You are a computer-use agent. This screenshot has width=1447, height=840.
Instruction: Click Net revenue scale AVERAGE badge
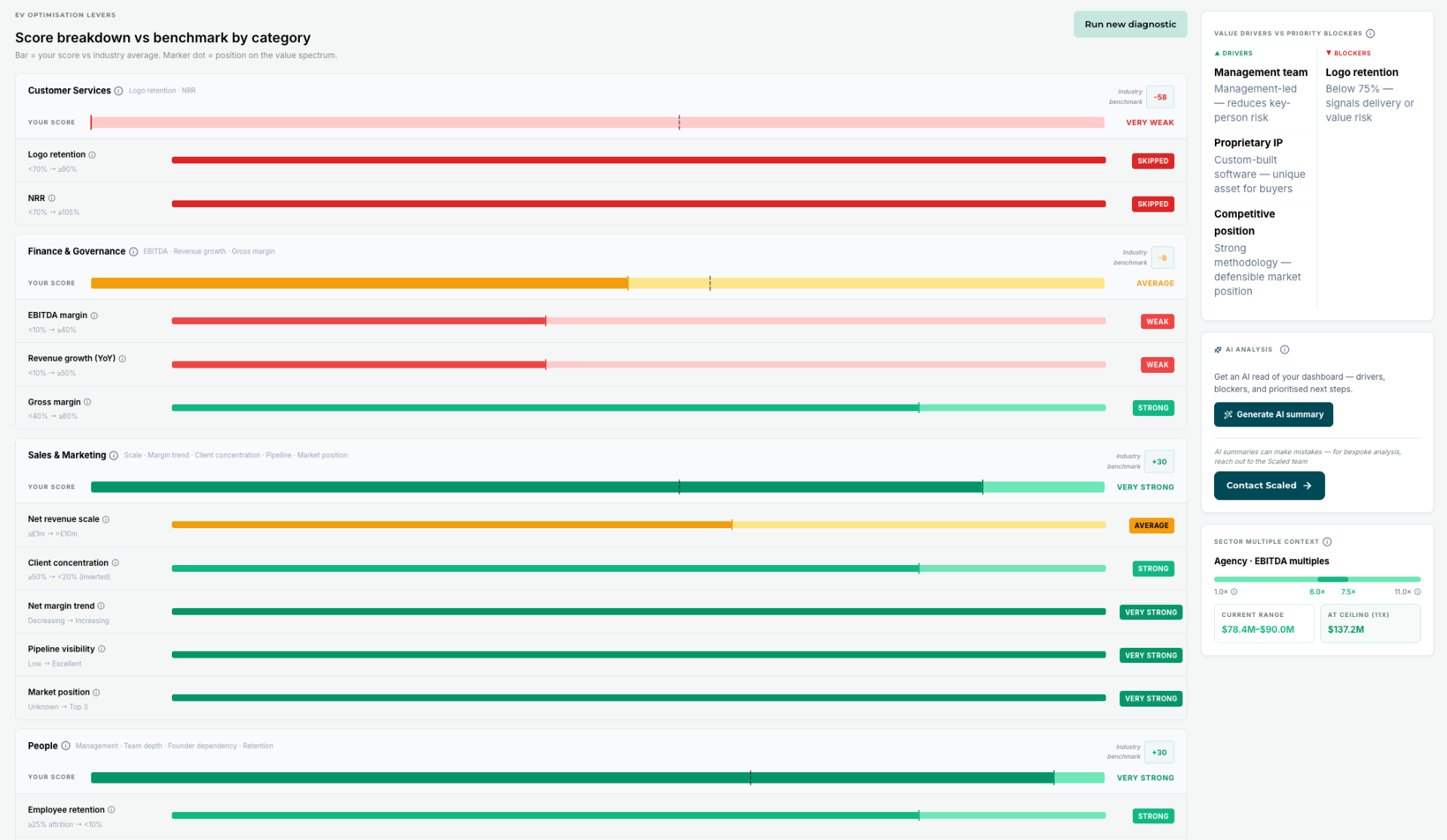coord(1152,526)
